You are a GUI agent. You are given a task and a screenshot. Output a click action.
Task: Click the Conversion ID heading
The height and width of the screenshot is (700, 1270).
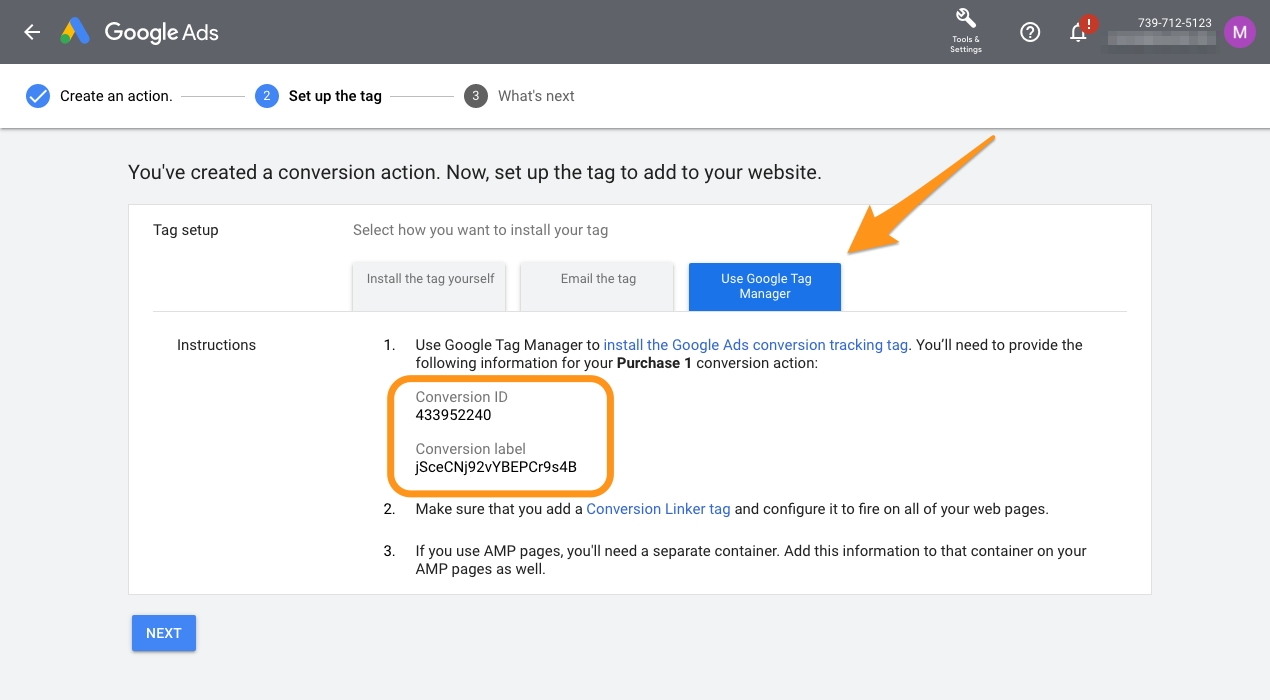[x=462, y=397]
